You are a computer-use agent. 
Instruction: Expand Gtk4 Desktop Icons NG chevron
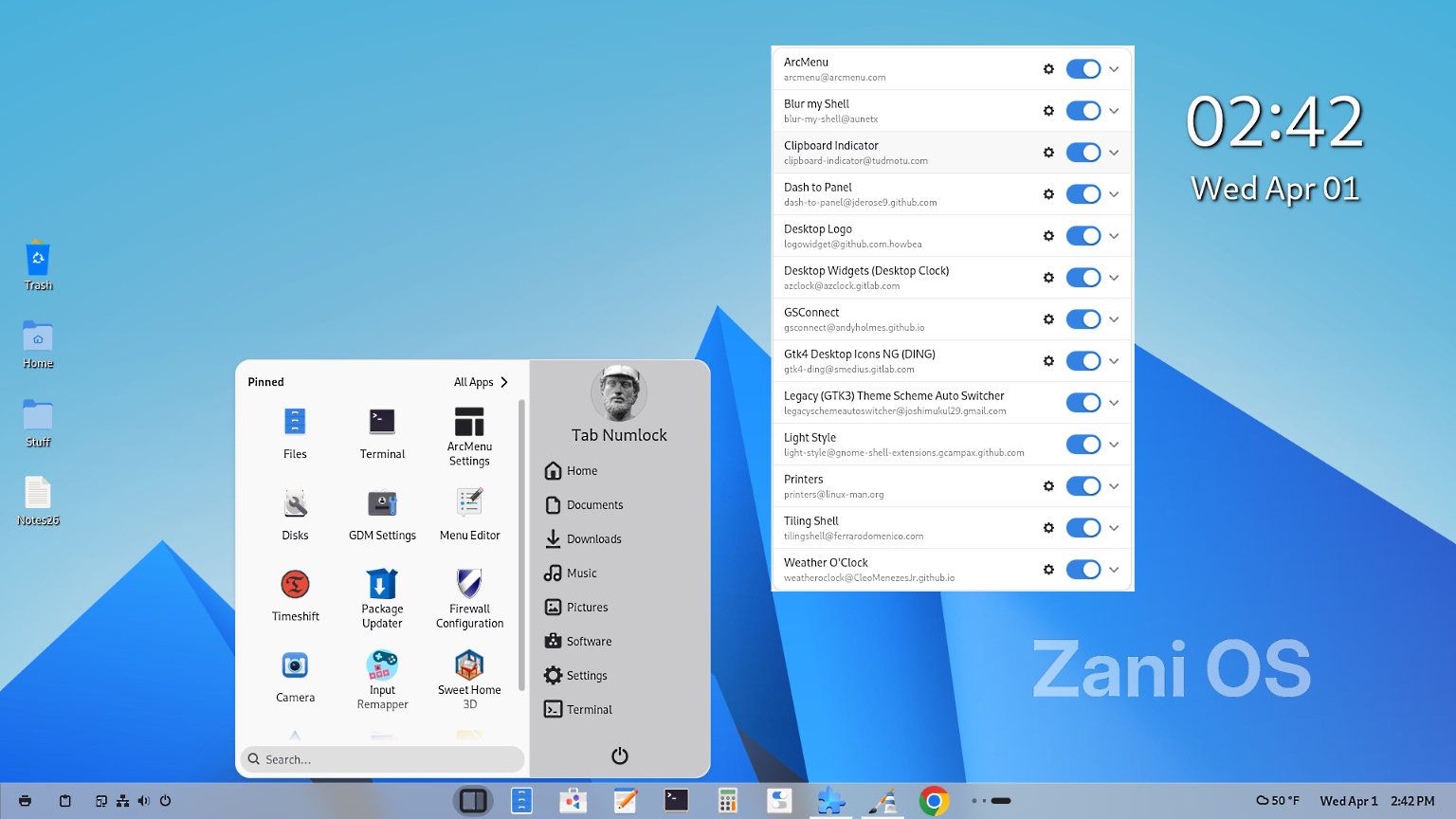click(x=1114, y=361)
